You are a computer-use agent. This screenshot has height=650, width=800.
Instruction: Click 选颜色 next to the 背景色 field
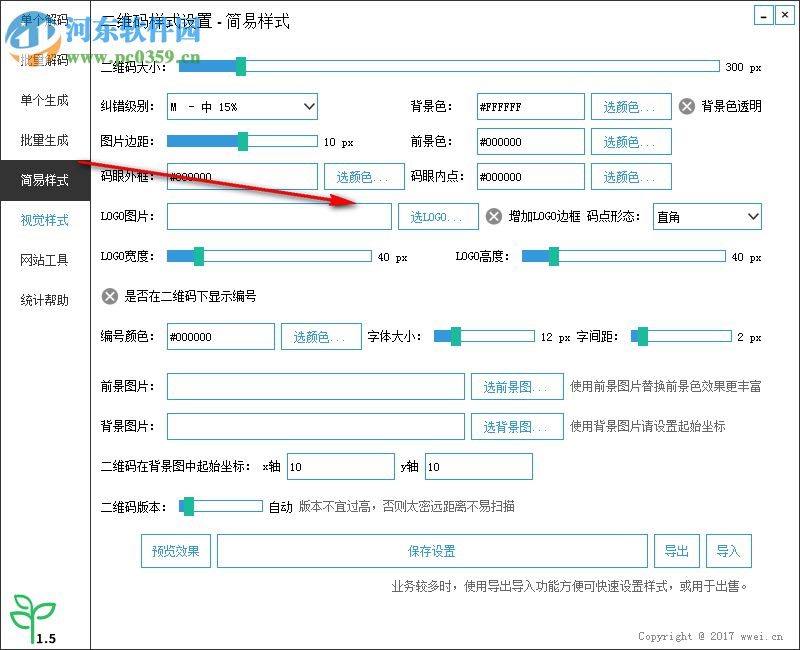[x=631, y=106]
